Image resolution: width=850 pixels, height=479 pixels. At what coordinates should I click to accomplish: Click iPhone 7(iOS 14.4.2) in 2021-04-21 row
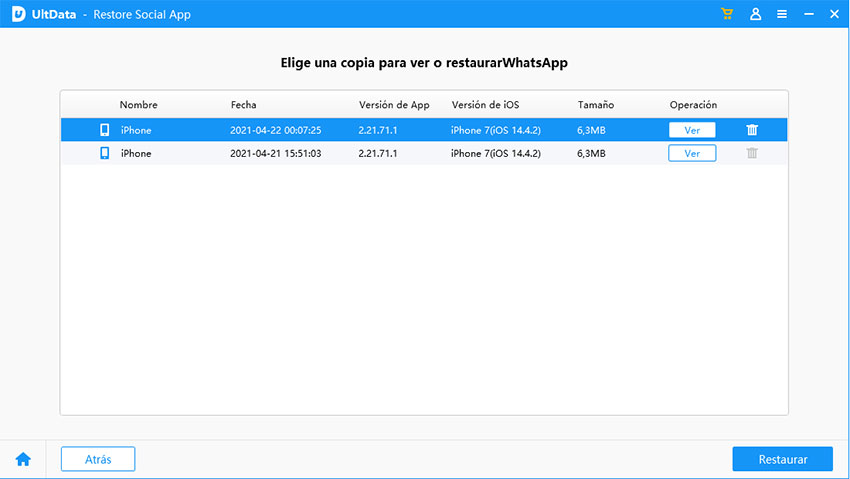coord(495,153)
